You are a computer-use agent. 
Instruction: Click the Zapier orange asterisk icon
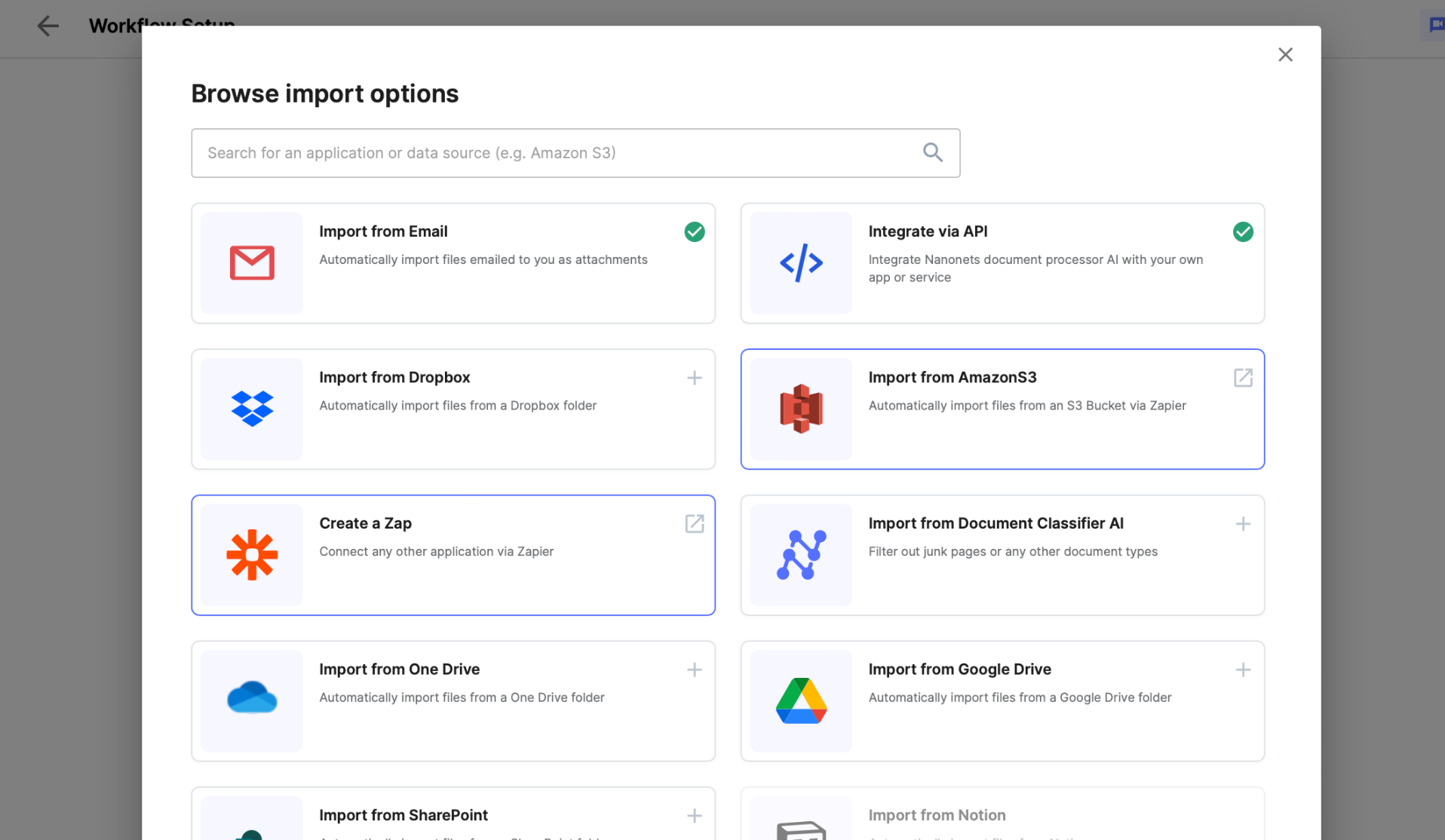252,555
